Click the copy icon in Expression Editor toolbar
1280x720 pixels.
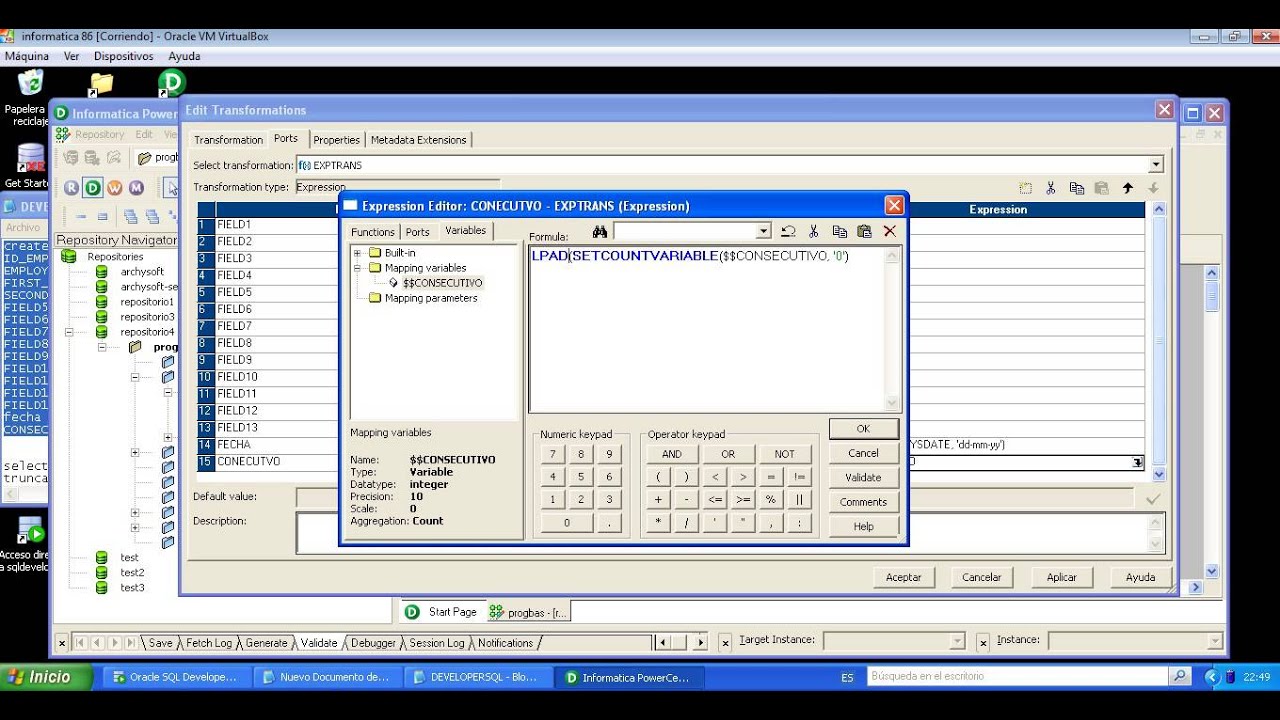pos(839,231)
